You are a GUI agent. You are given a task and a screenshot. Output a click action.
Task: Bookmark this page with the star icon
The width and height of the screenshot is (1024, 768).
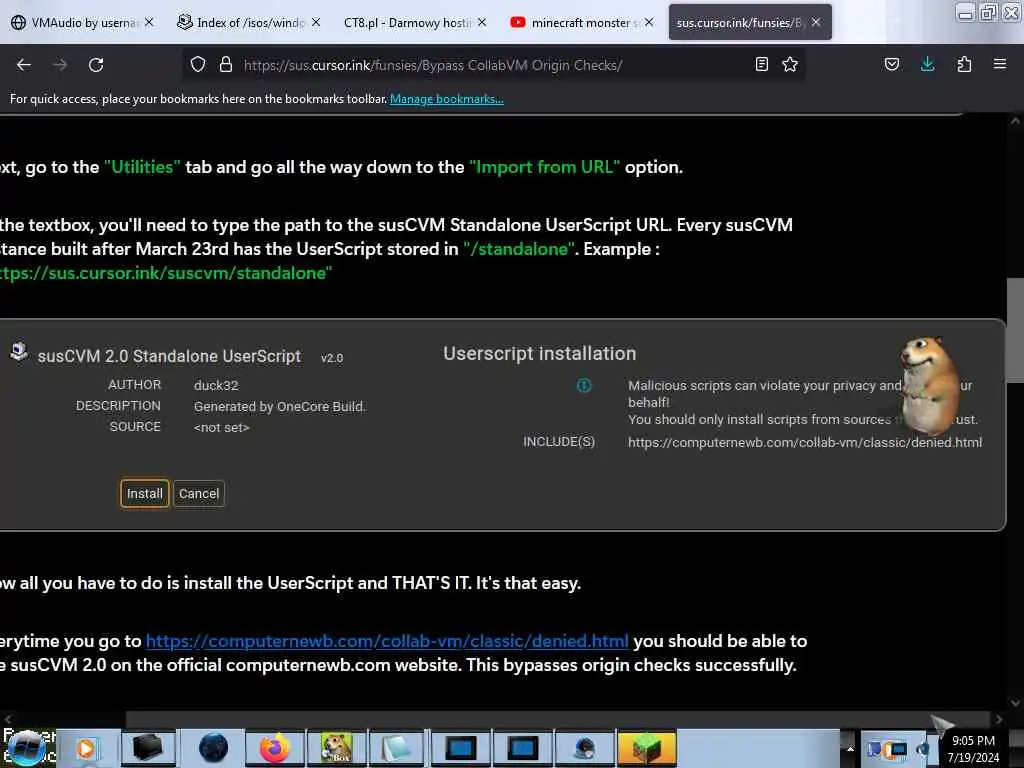tap(790, 65)
